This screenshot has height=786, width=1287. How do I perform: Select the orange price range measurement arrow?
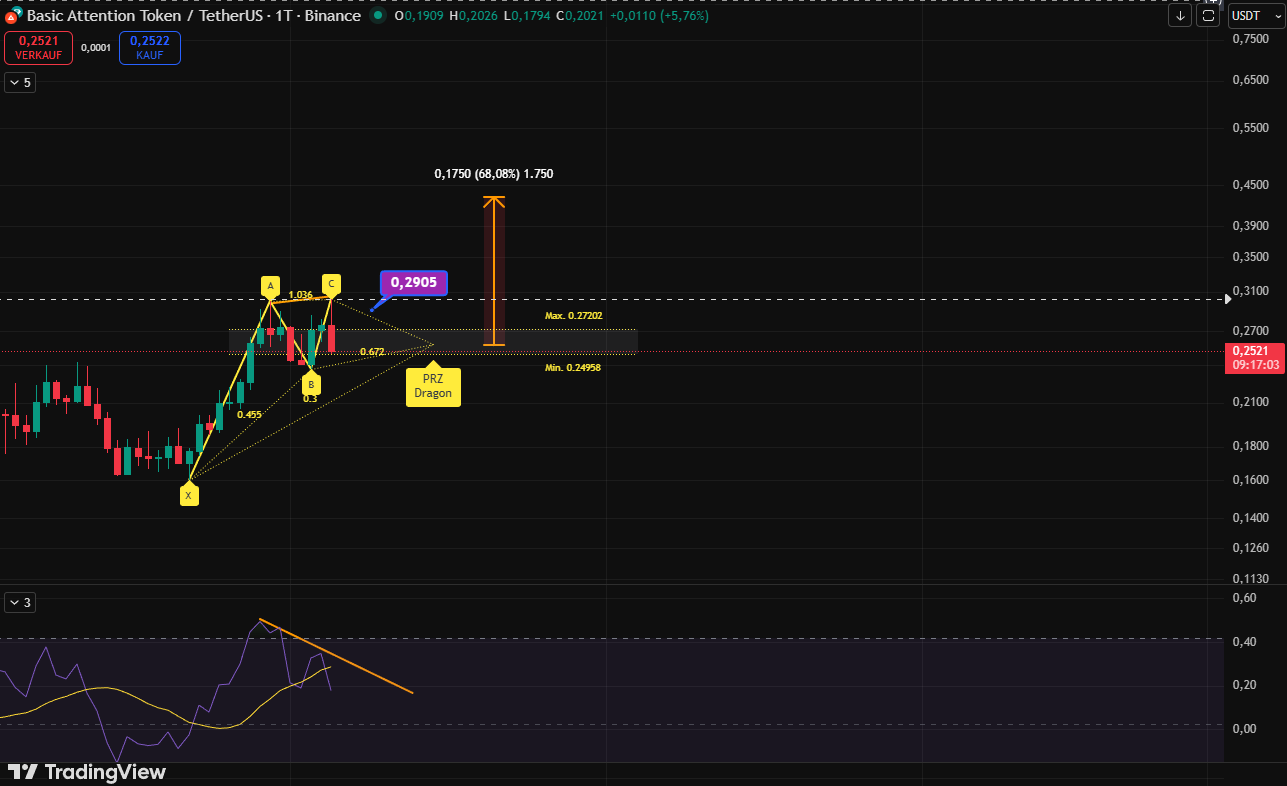point(494,270)
